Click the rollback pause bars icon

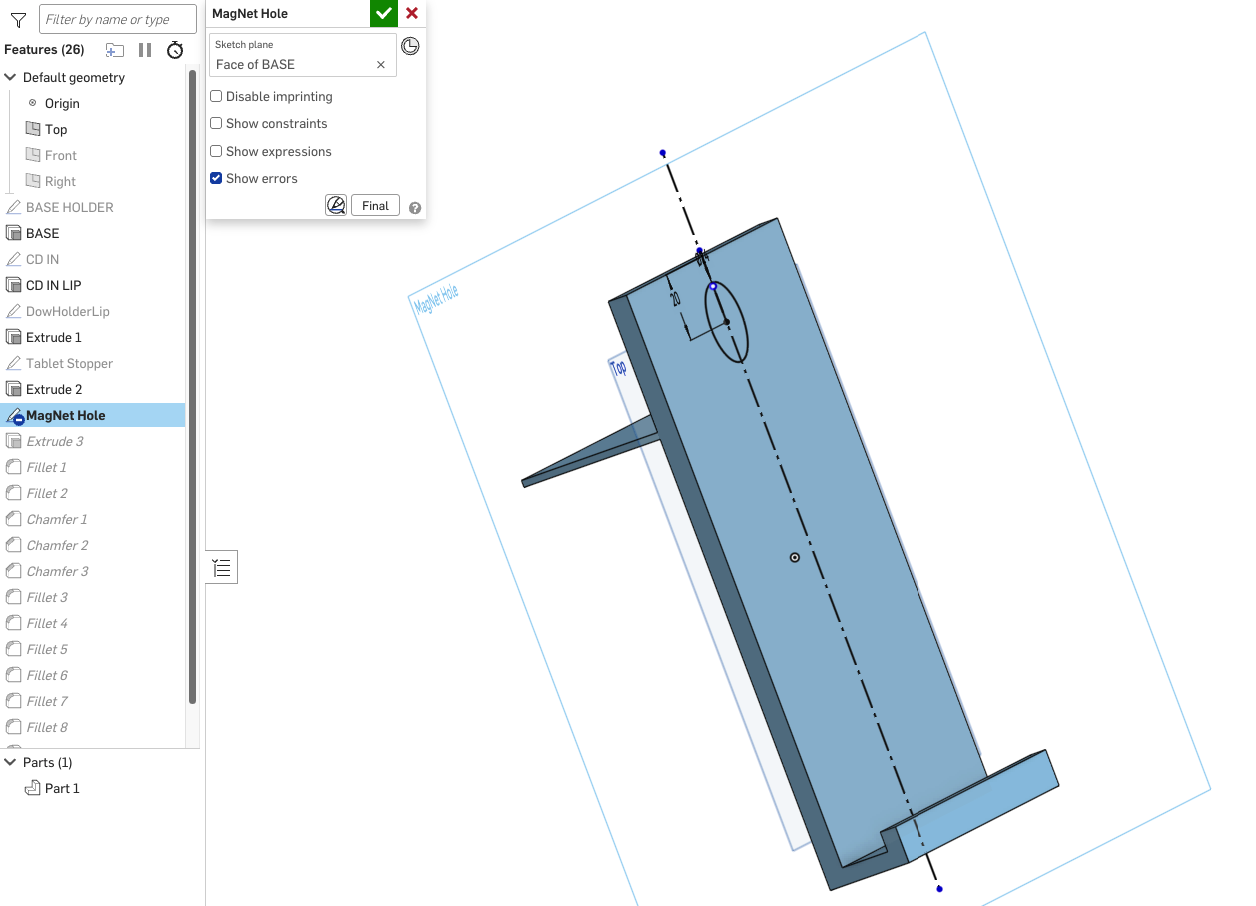tap(145, 50)
